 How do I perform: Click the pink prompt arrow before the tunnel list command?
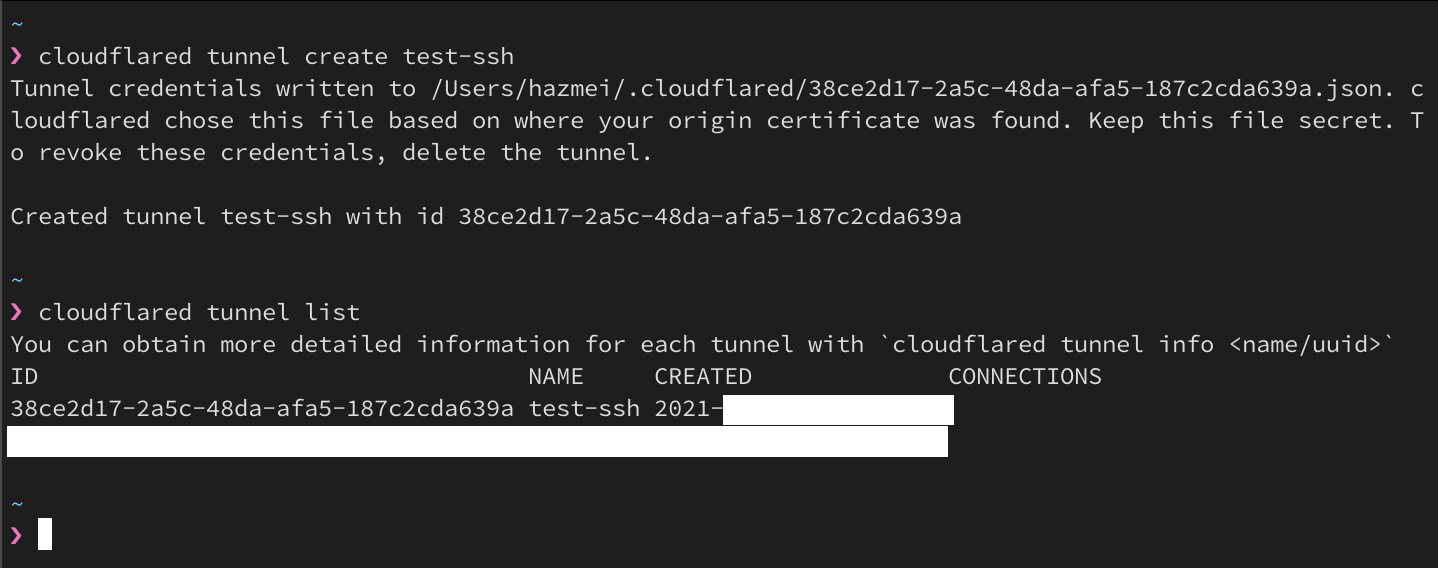coord(16,313)
